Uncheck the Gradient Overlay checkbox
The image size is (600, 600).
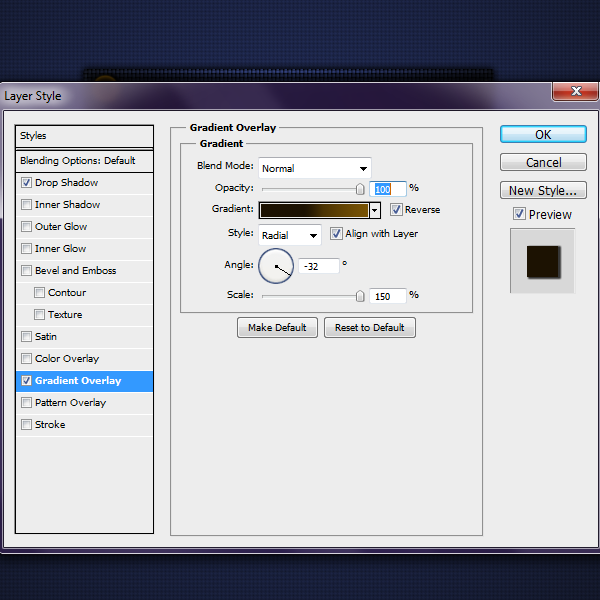[26, 380]
